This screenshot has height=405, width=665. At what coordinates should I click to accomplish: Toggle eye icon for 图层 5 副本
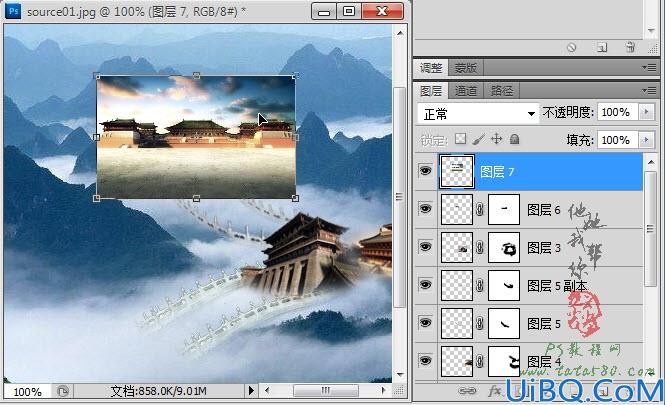(425, 285)
